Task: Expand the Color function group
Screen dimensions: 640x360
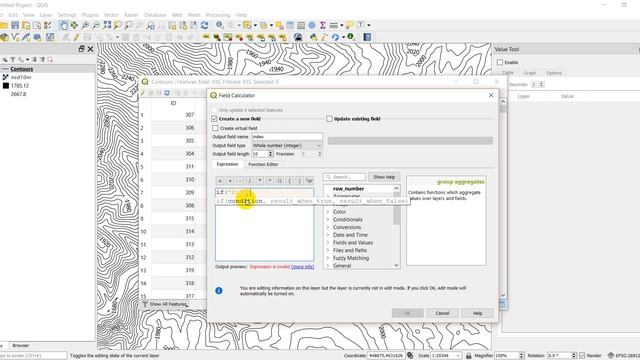Action: [x=328, y=212]
